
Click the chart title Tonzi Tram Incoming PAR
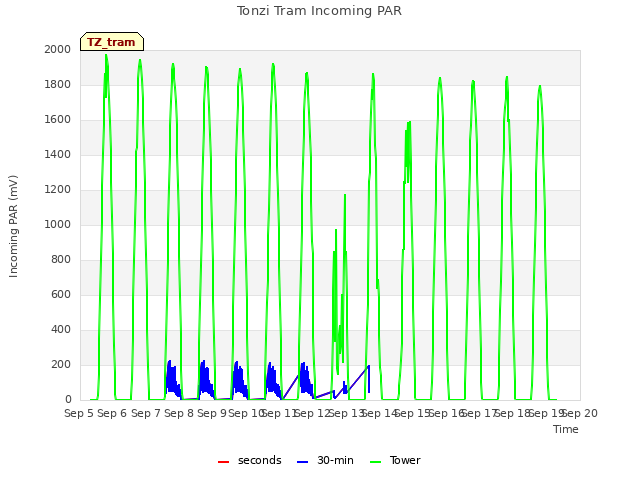click(x=319, y=11)
